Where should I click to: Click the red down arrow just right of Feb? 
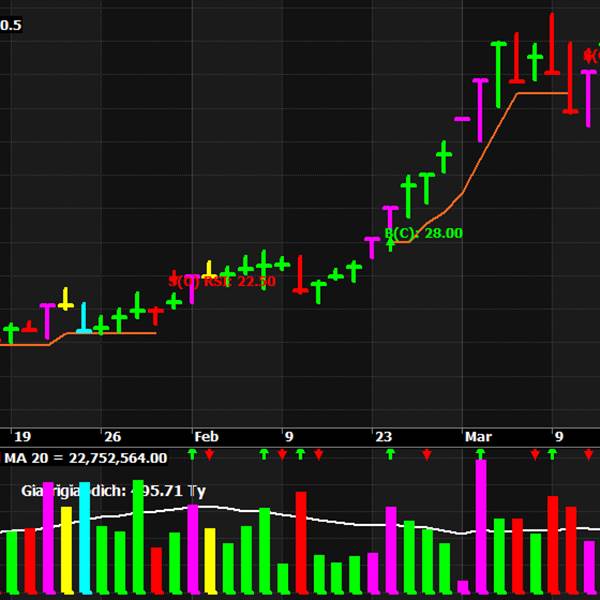(209, 455)
